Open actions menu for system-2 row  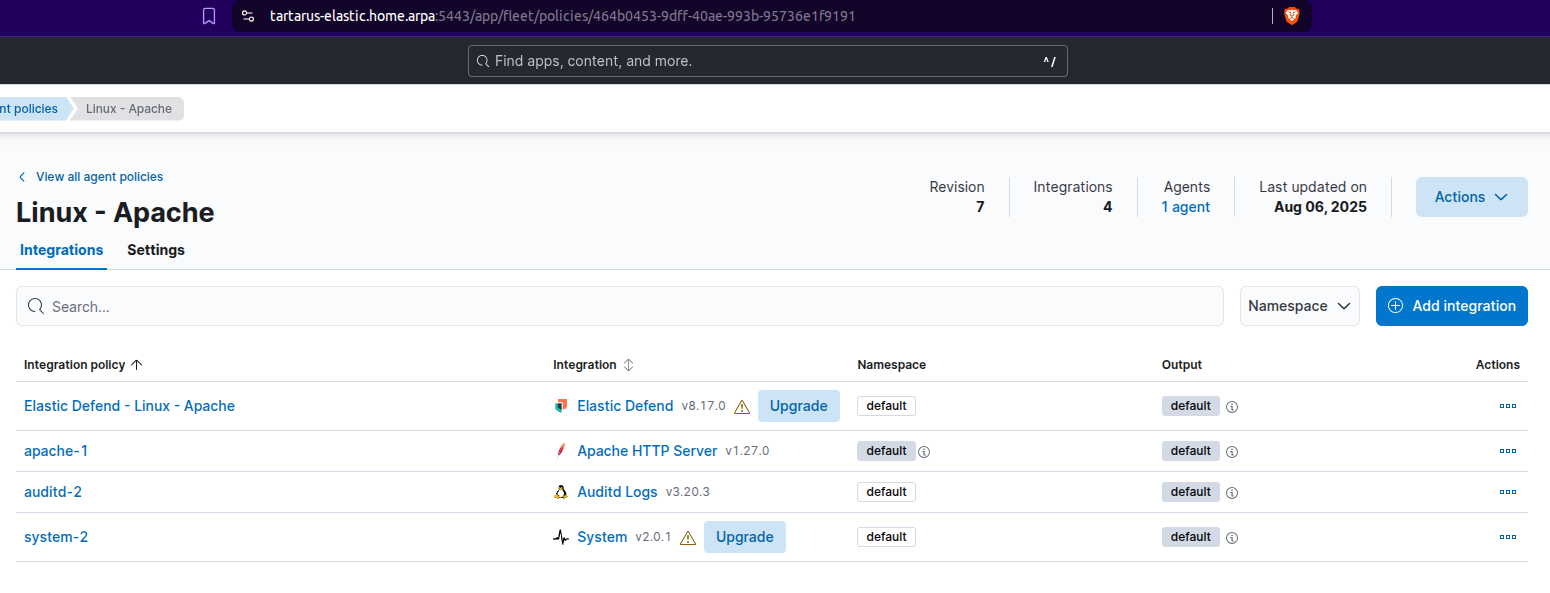coord(1508,537)
